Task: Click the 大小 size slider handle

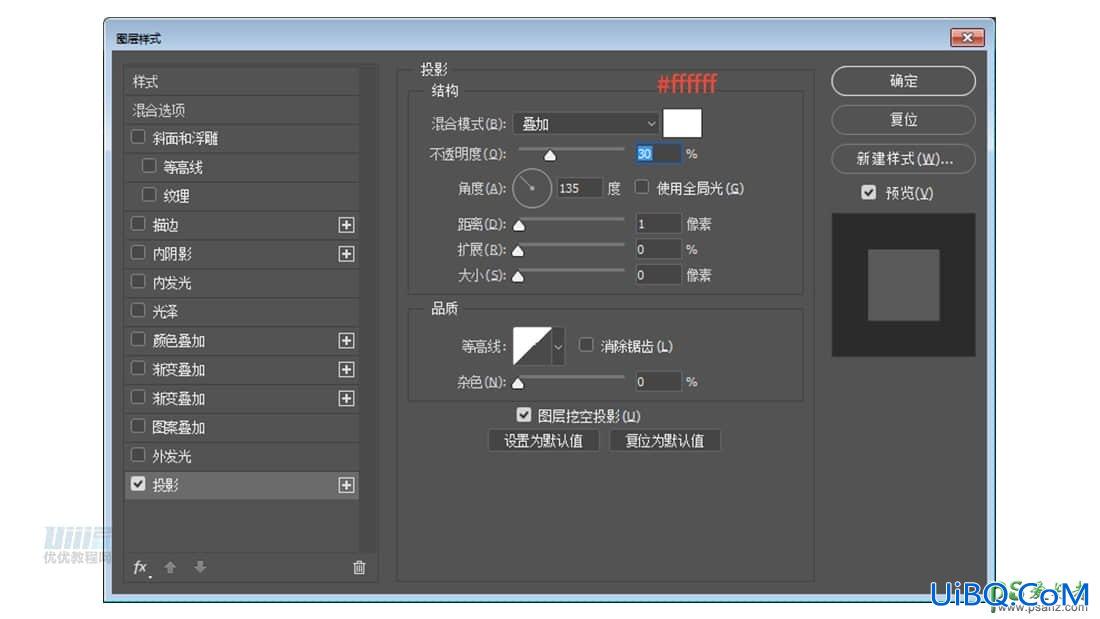Action: coord(518,277)
